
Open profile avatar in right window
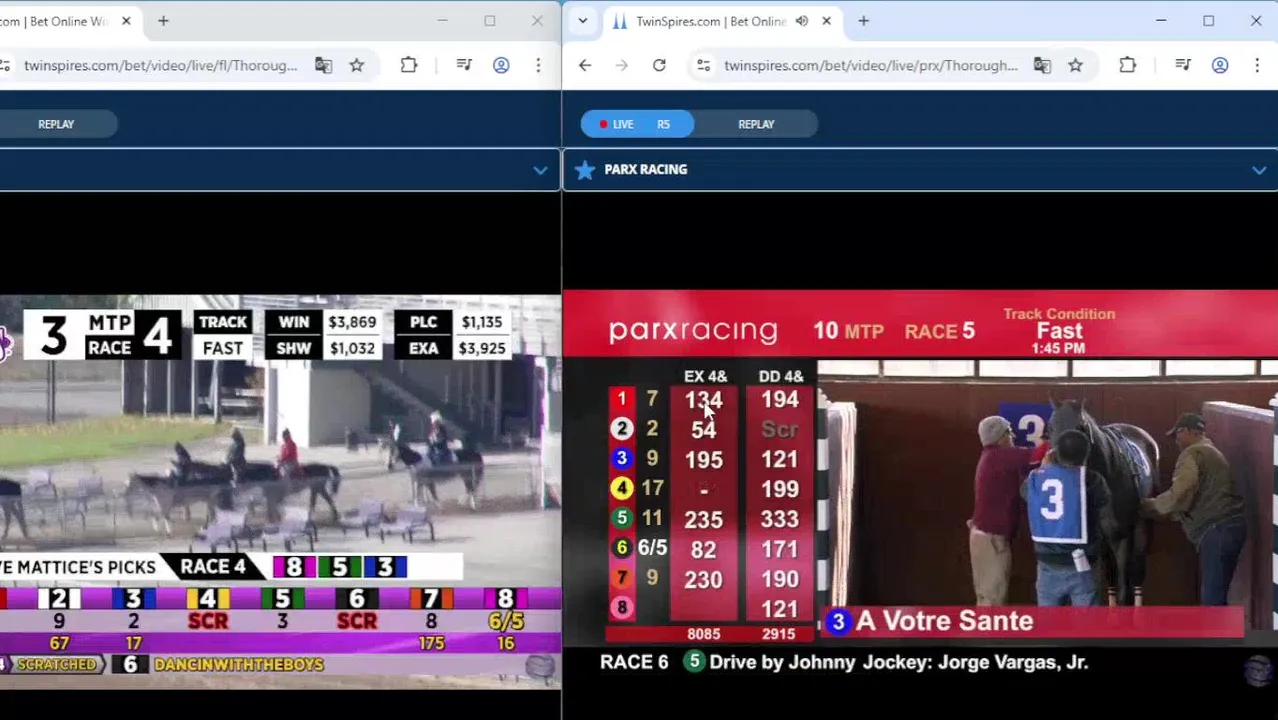(x=1220, y=65)
